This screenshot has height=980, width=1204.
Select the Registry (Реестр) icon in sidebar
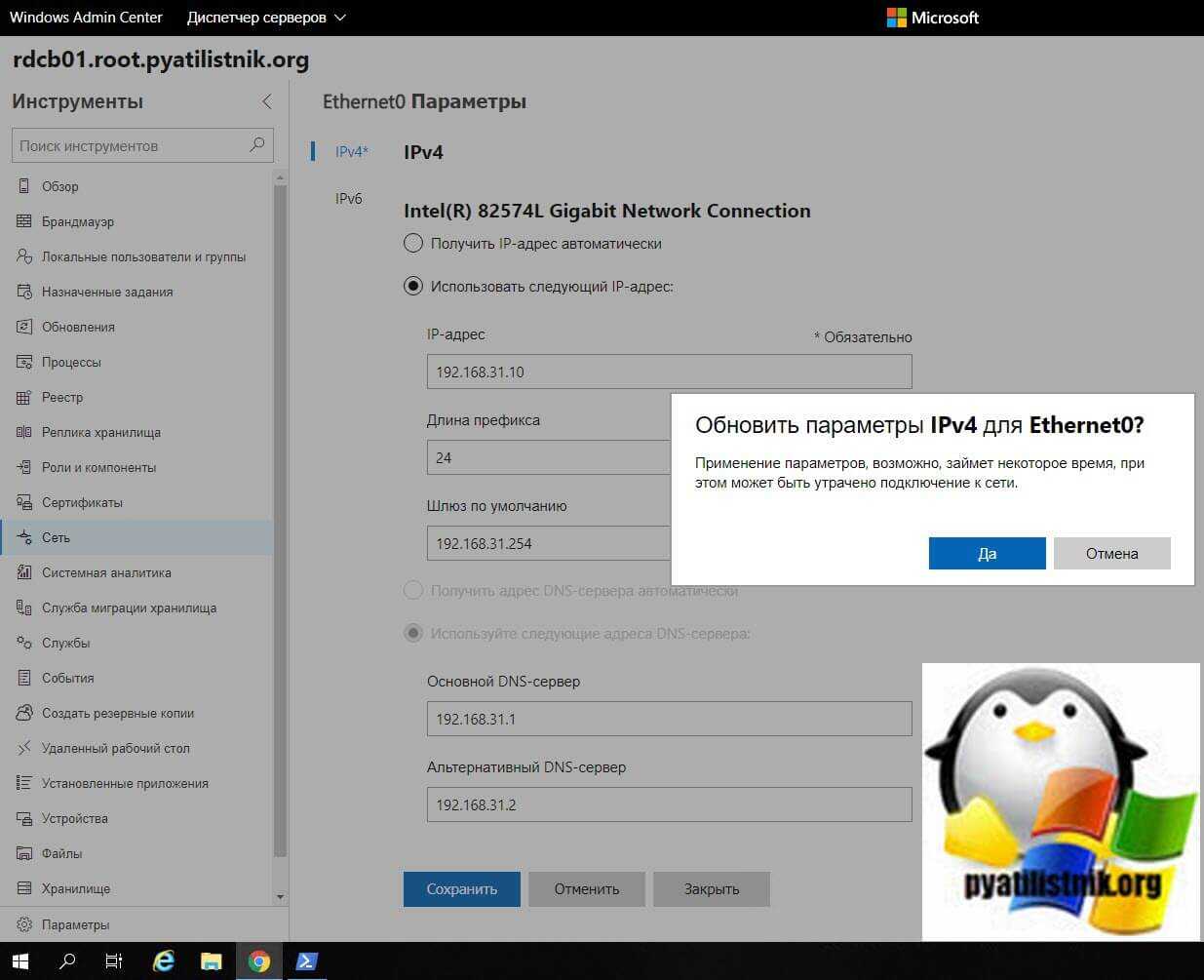point(24,397)
